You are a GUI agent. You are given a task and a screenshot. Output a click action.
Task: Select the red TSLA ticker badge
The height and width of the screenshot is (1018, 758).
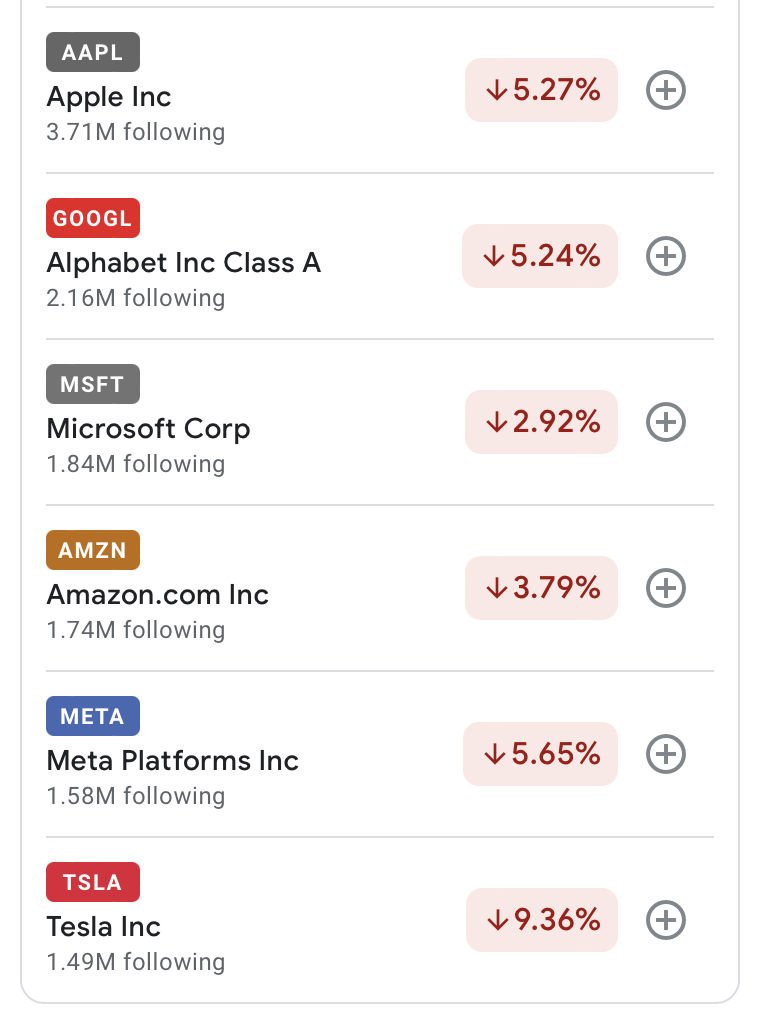pos(92,882)
